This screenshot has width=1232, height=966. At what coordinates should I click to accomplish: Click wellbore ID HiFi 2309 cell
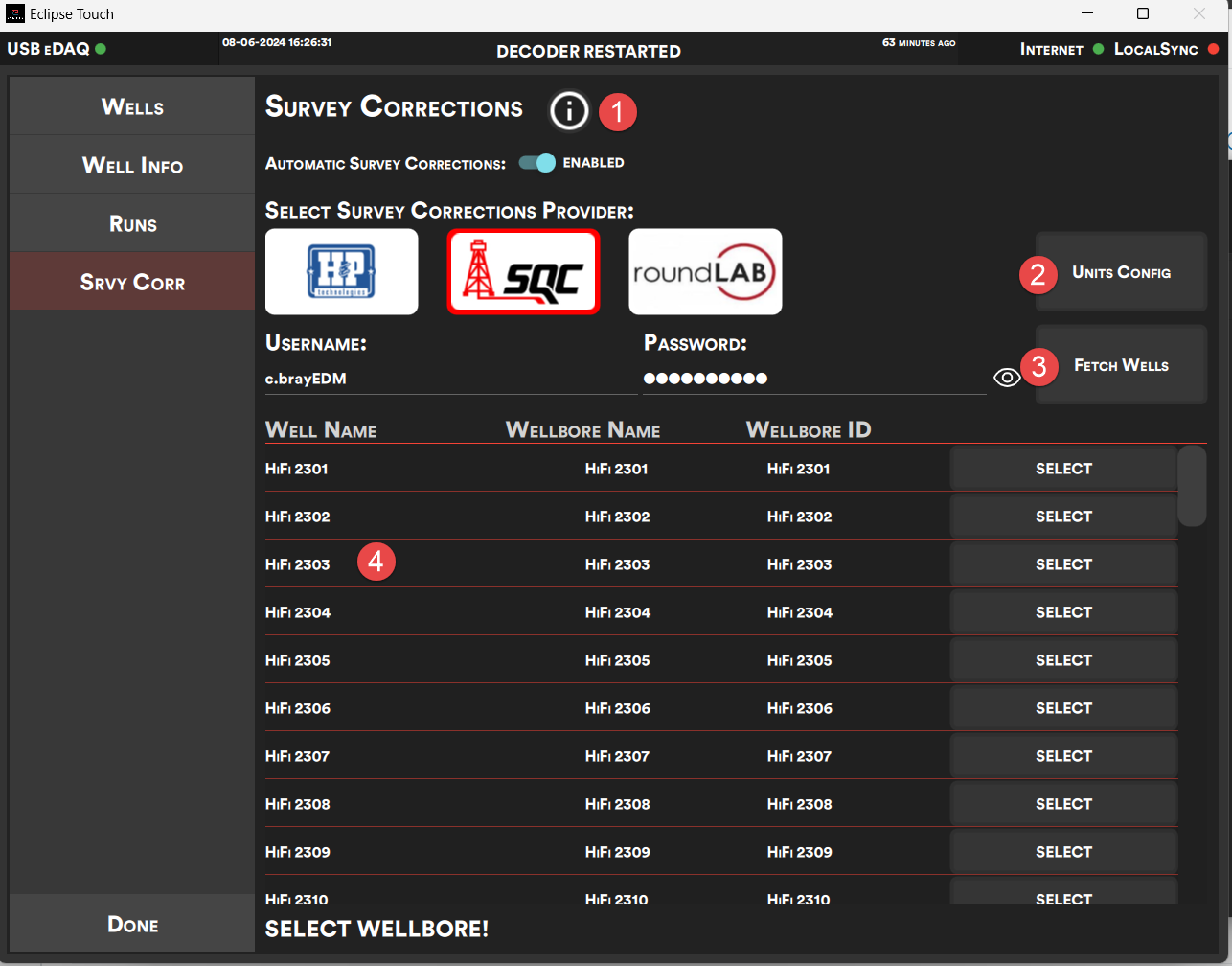coord(800,852)
